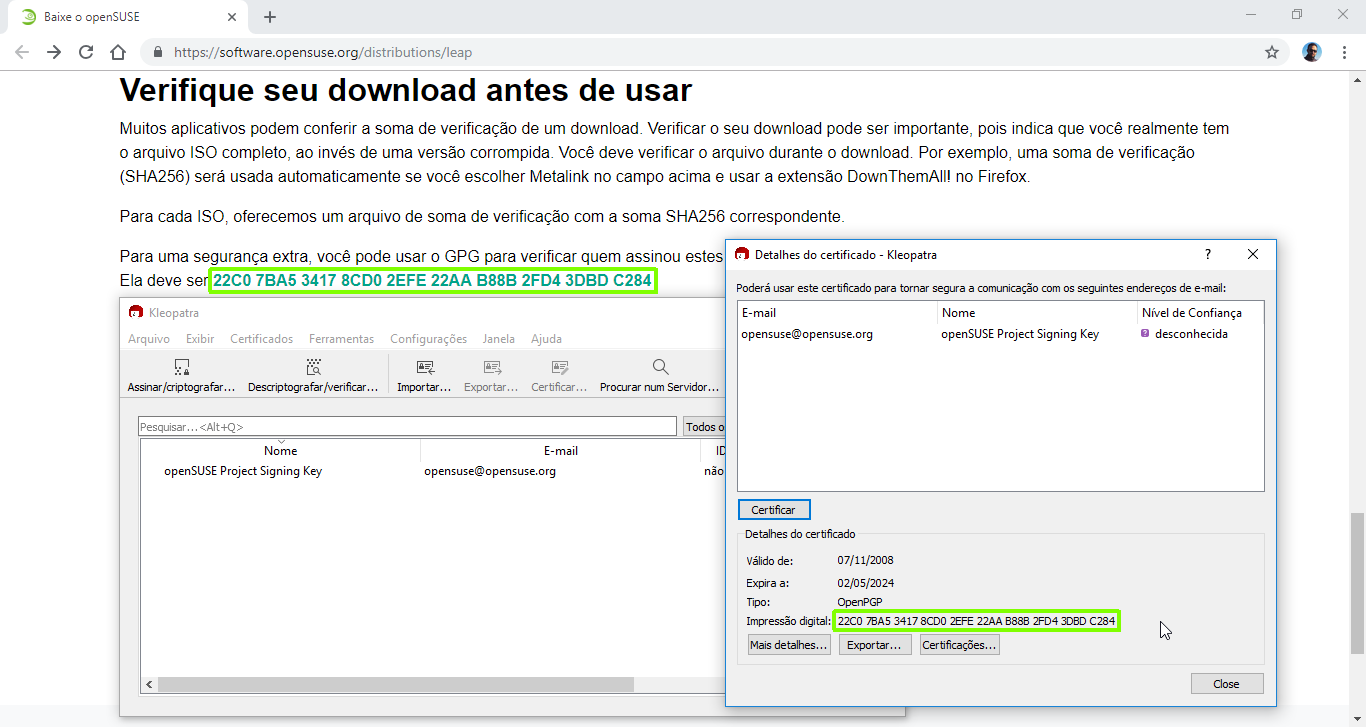
Task: Open the browser three-dot menu
Action: click(x=1344, y=52)
